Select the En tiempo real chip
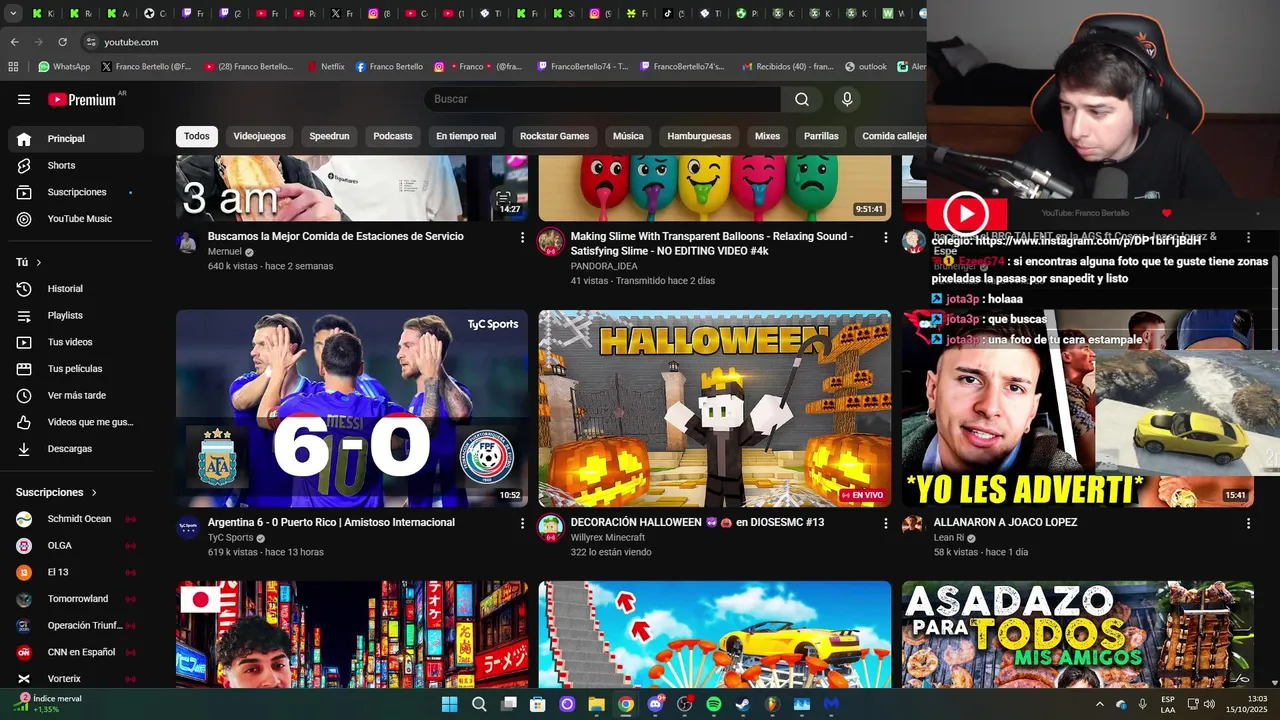Screen dimensions: 1280x720 (466, 136)
